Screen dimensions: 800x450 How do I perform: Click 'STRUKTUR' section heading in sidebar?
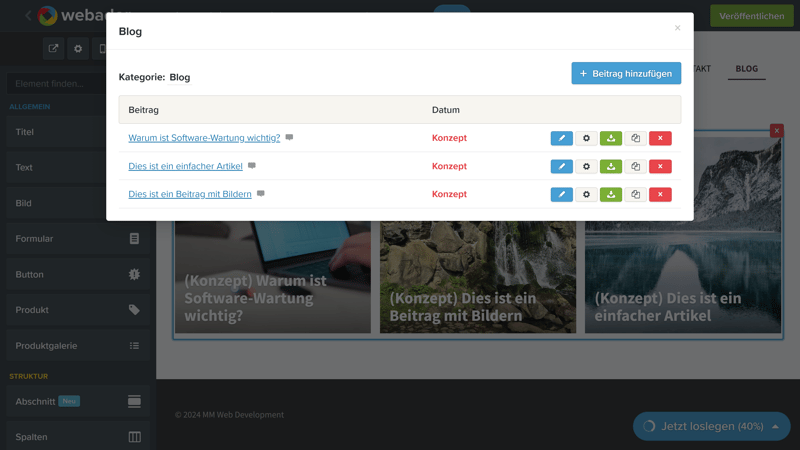point(29,376)
